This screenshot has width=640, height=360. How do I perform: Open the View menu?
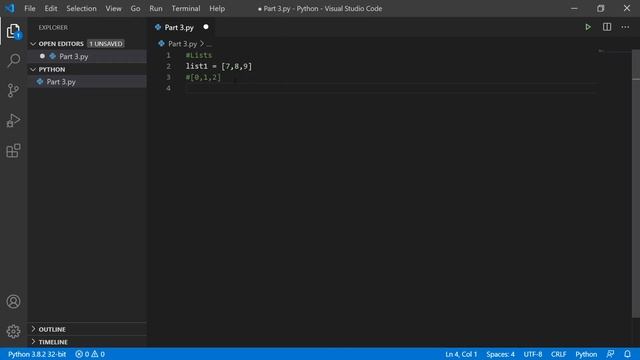113,8
